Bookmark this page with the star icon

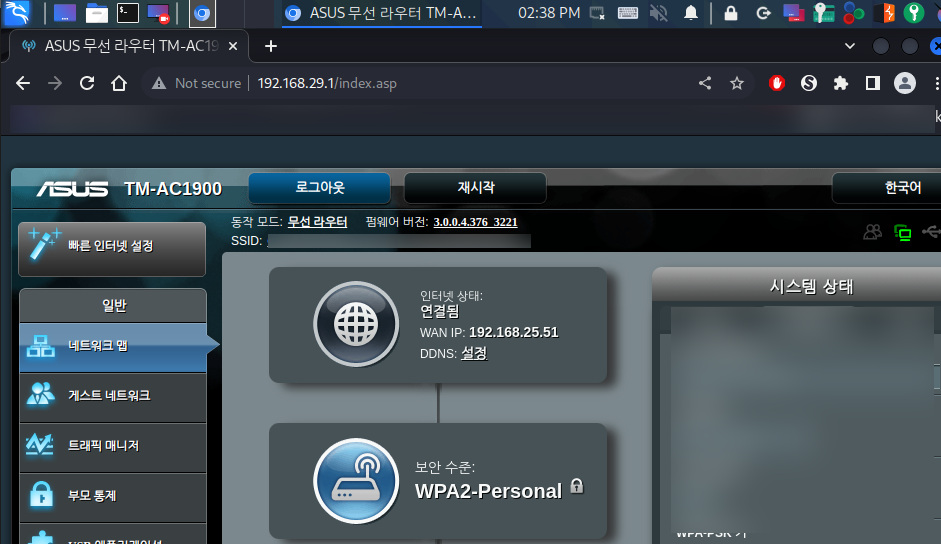point(737,83)
